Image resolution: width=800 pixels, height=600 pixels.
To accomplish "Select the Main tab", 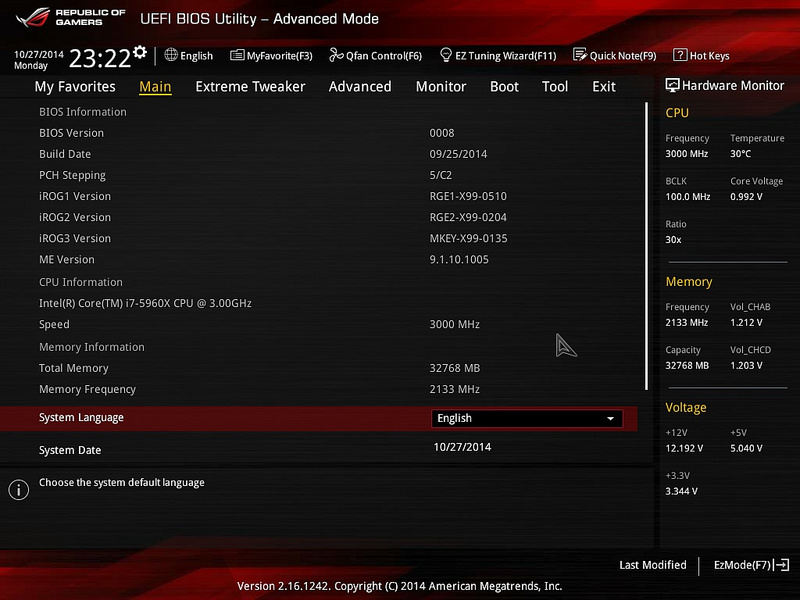I will pyautogui.click(x=155, y=87).
